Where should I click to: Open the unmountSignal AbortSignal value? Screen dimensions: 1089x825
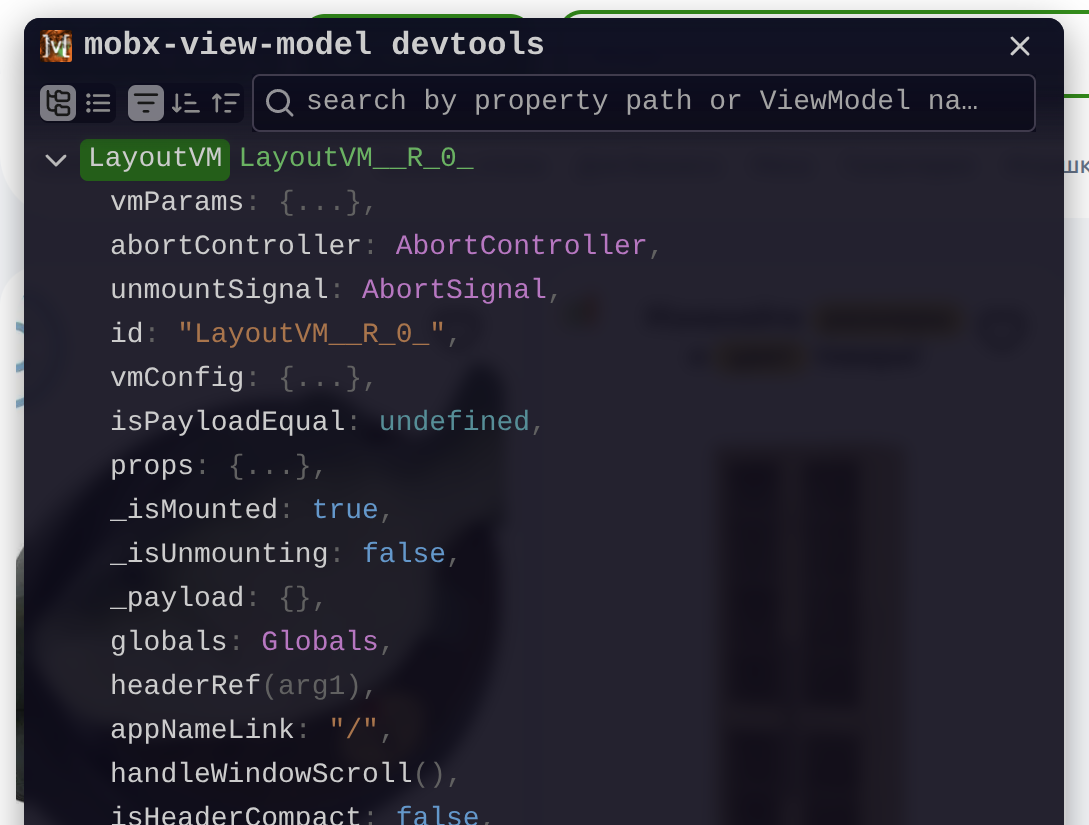click(454, 290)
